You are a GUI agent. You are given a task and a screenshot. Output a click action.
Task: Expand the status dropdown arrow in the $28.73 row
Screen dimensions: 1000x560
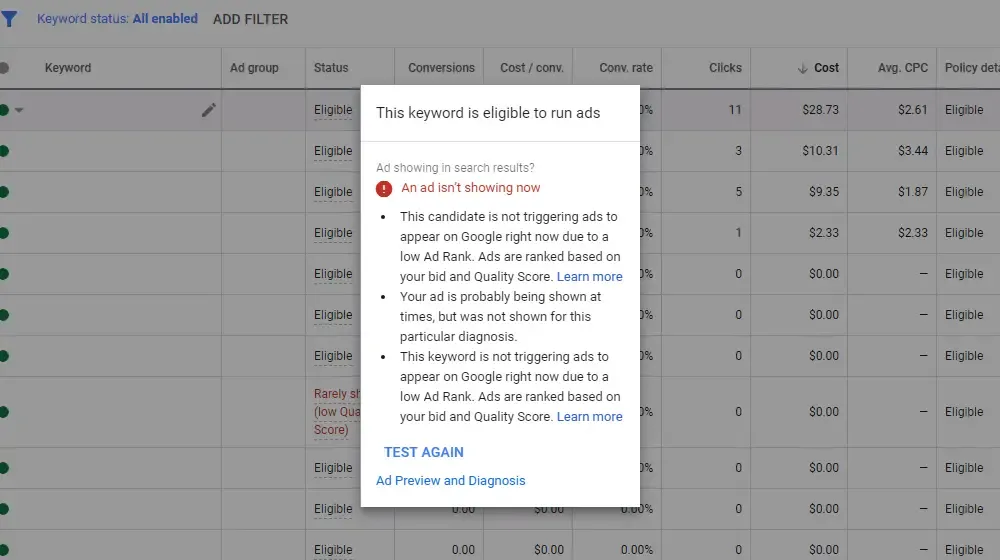coord(19,110)
